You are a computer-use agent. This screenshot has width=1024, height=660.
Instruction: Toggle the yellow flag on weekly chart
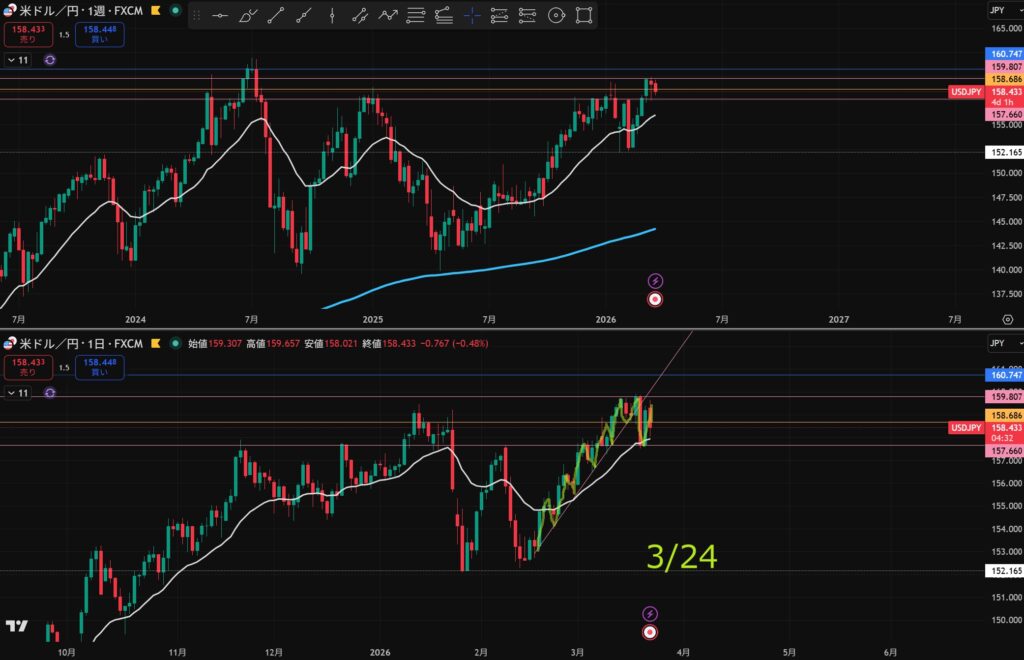tap(157, 10)
